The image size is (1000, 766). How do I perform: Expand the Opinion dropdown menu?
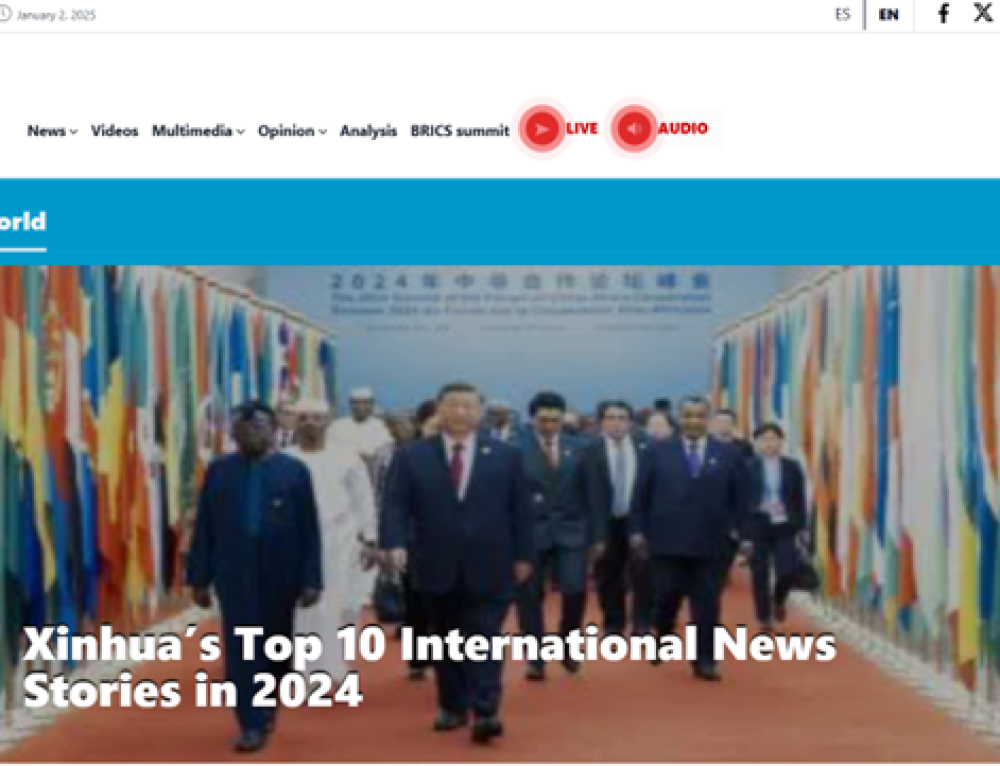click(x=292, y=131)
